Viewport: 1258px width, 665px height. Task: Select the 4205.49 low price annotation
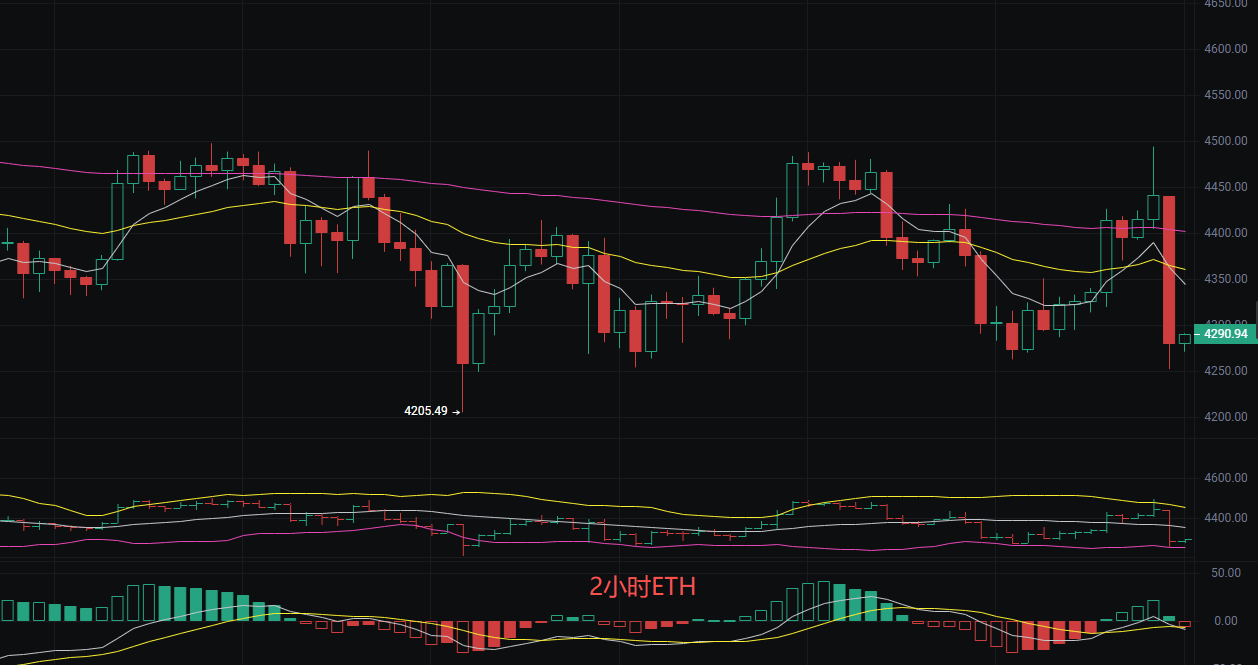tap(424, 410)
